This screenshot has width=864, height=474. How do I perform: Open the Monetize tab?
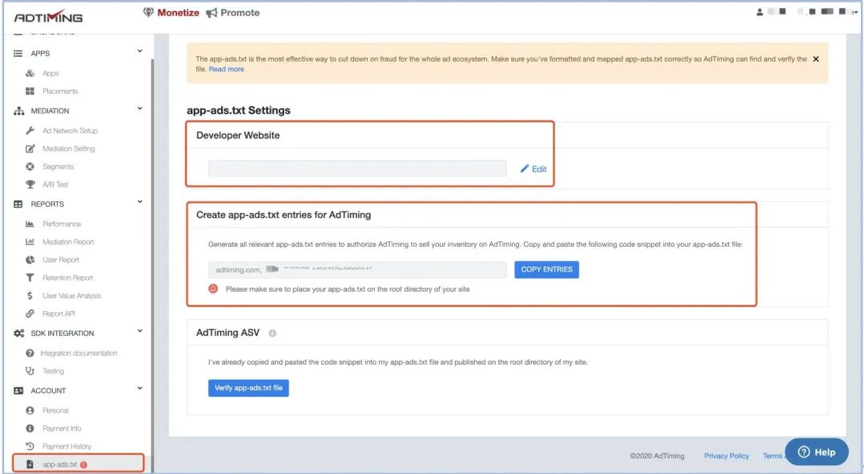click(171, 13)
